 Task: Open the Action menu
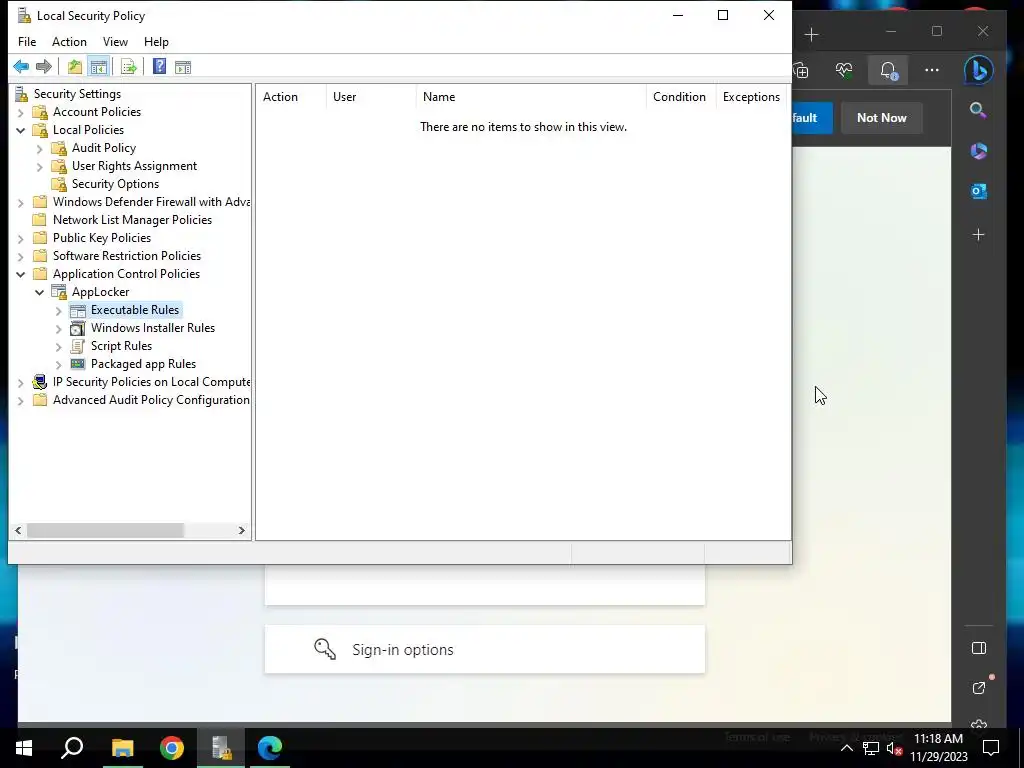point(69,42)
